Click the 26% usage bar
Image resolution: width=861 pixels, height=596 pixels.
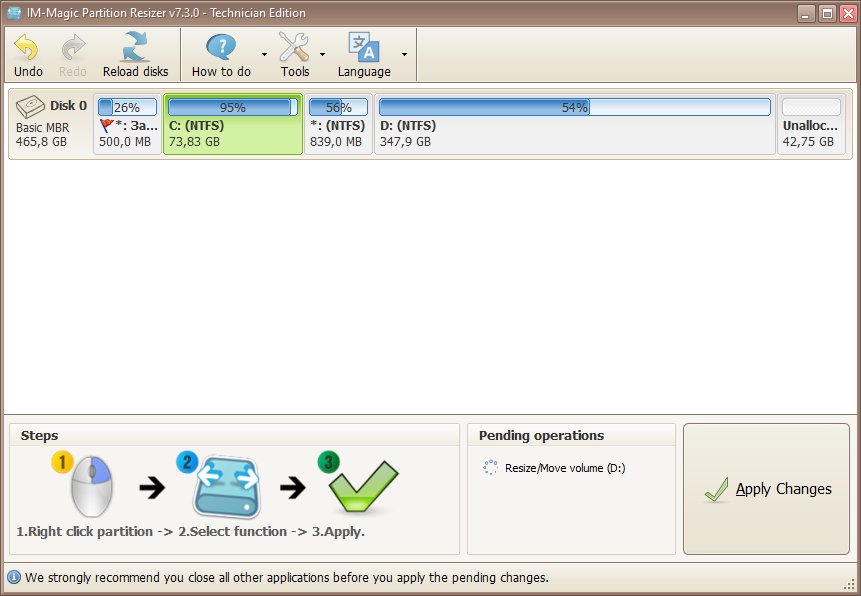[x=127, y=107]
